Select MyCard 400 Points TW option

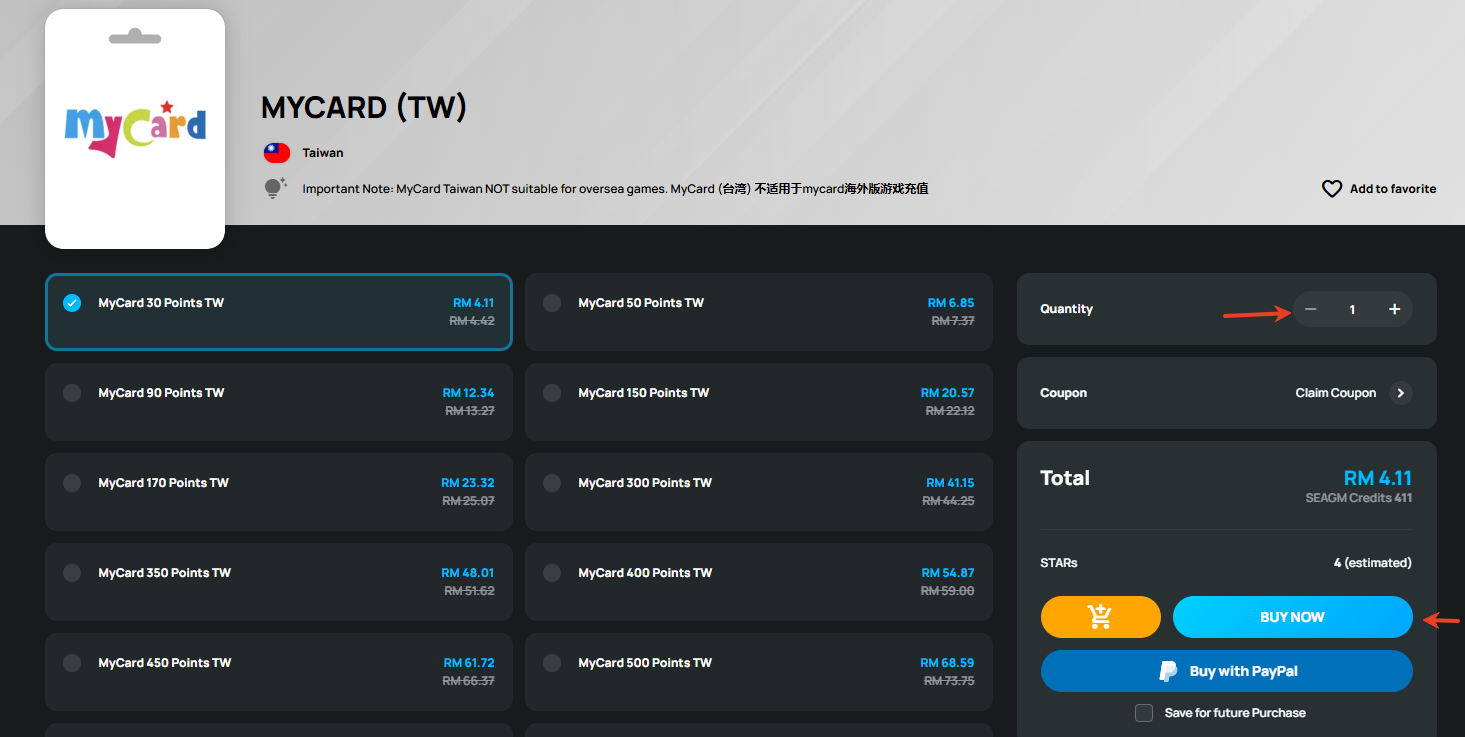click(759, 582)
